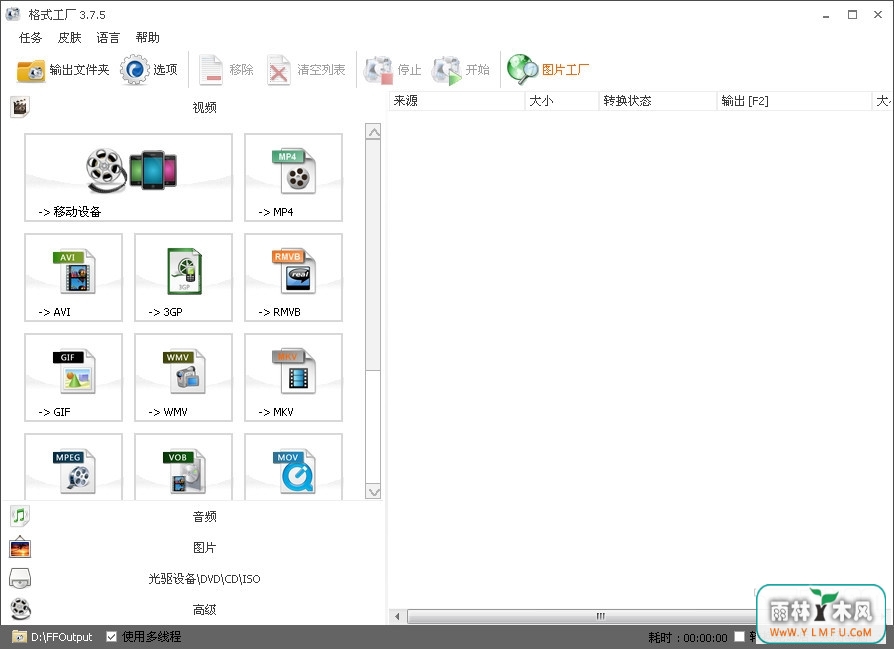Open the 任务 menu
The width and height of the screenshot is (894, 649).
point(30,38)
